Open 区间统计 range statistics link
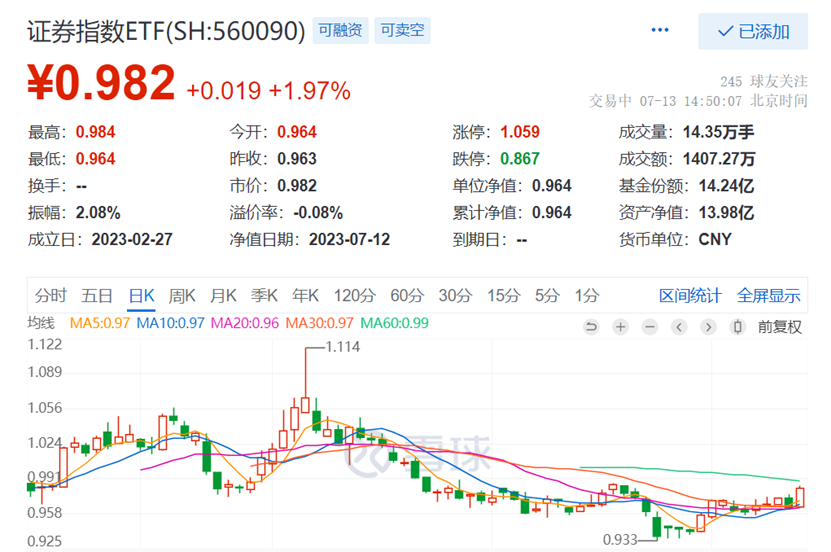The height and width of the screenshot is (552, 831). coord(690,296)
